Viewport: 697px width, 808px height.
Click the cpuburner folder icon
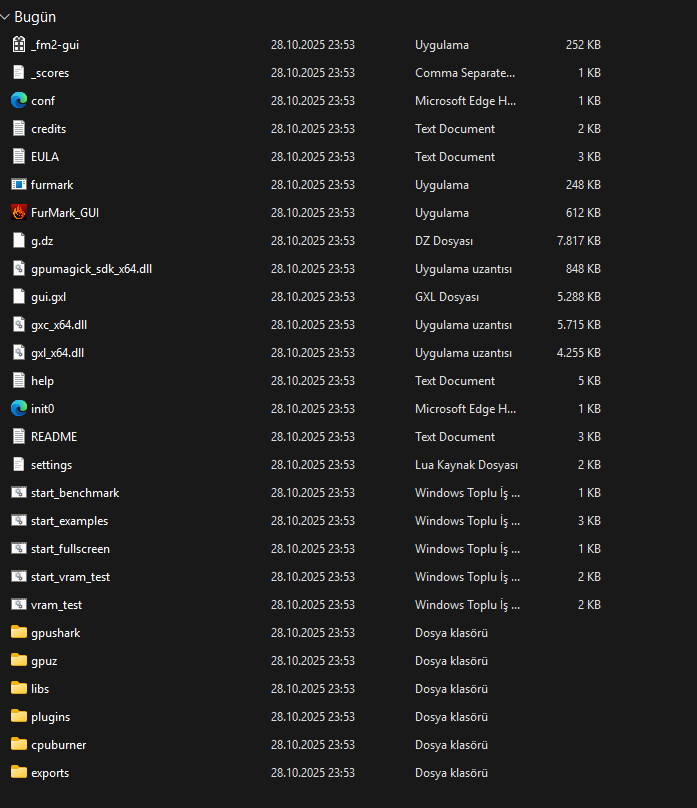pyautogui.click(x=19, y=744)
